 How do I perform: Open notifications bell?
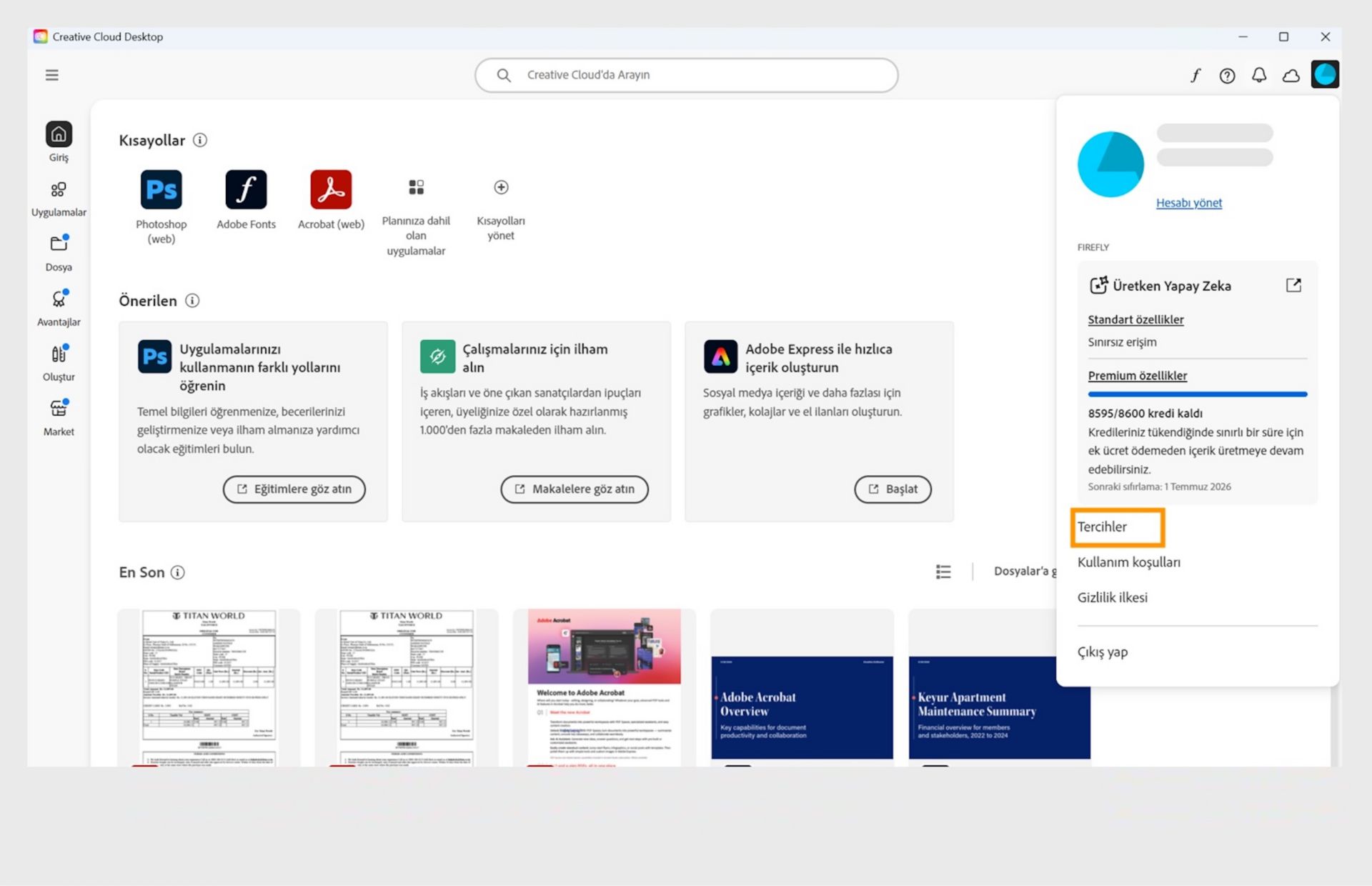tap(1259, 75)
